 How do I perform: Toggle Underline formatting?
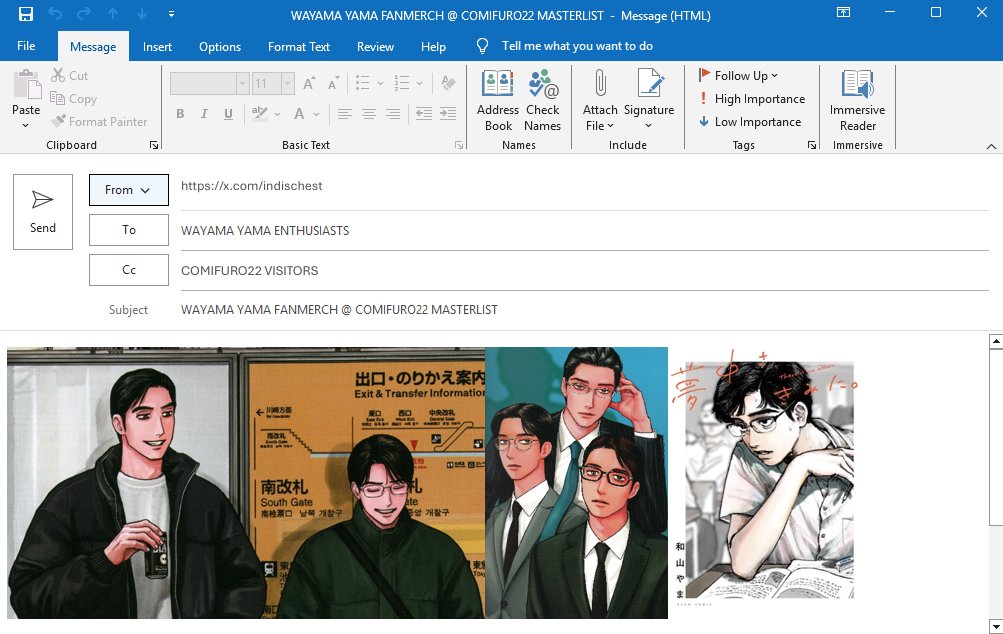(228, 114)
